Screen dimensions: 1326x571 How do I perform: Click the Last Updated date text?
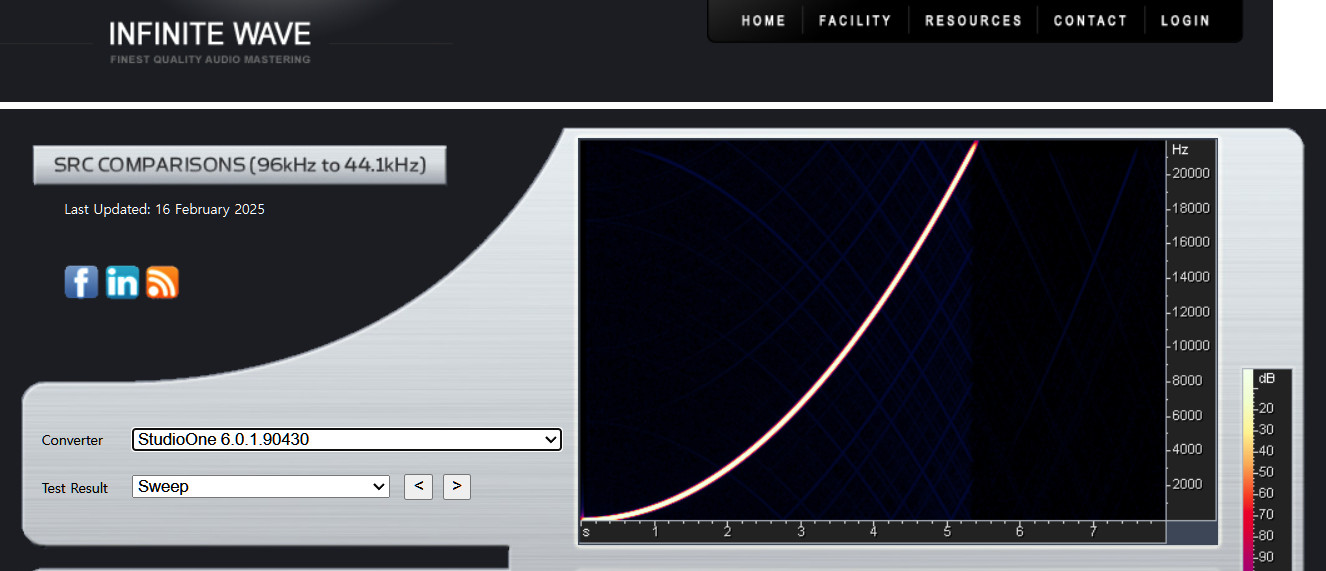tap(164, 210)
